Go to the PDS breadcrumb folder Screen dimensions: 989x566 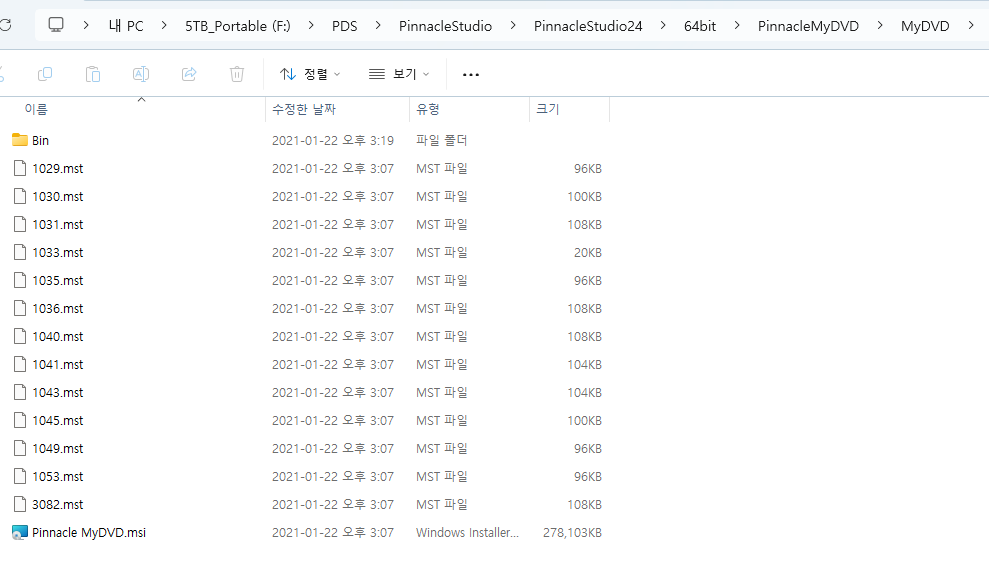[344, 26]
